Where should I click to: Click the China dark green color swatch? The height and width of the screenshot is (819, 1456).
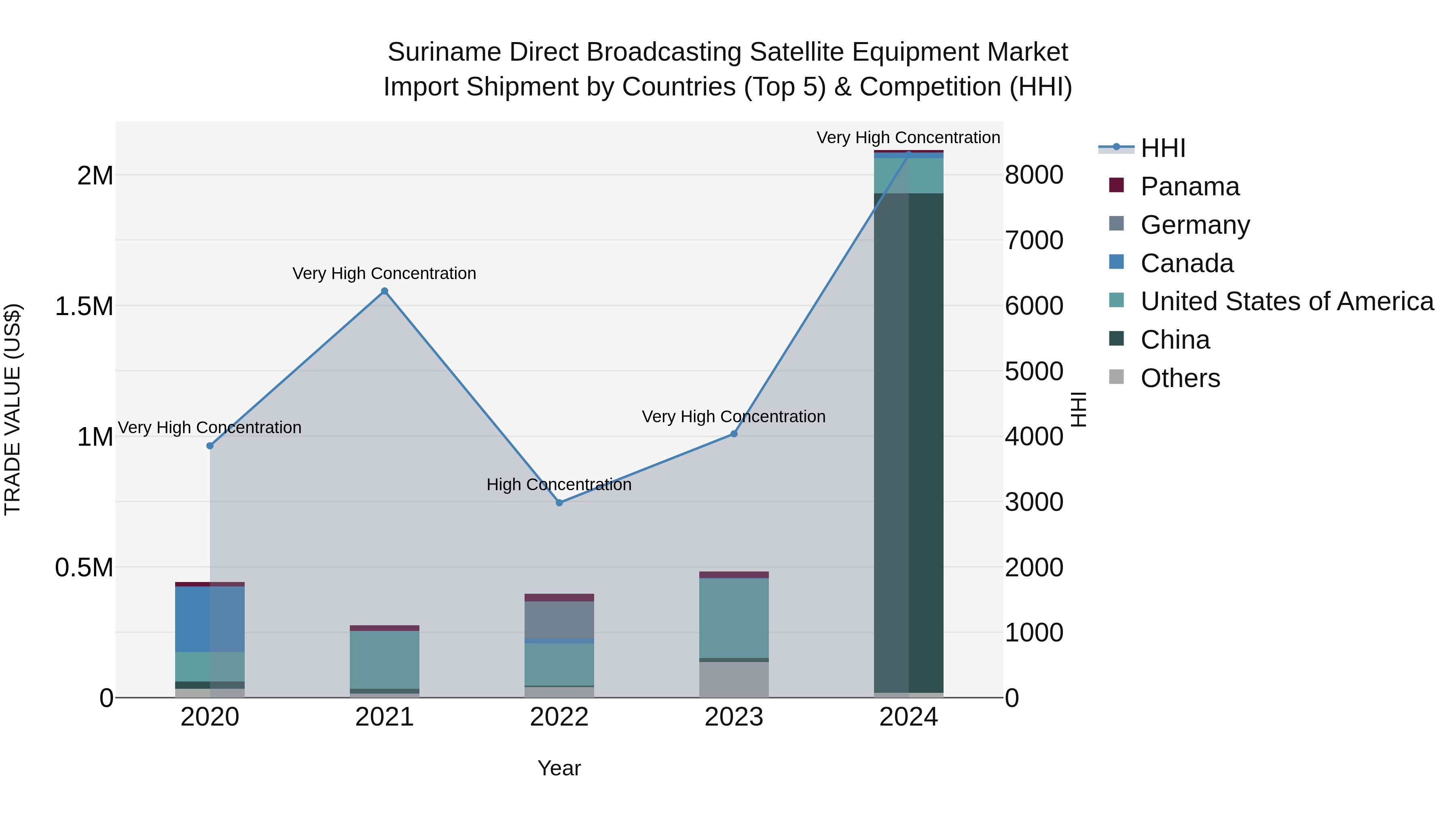(x=1116, y=339)
